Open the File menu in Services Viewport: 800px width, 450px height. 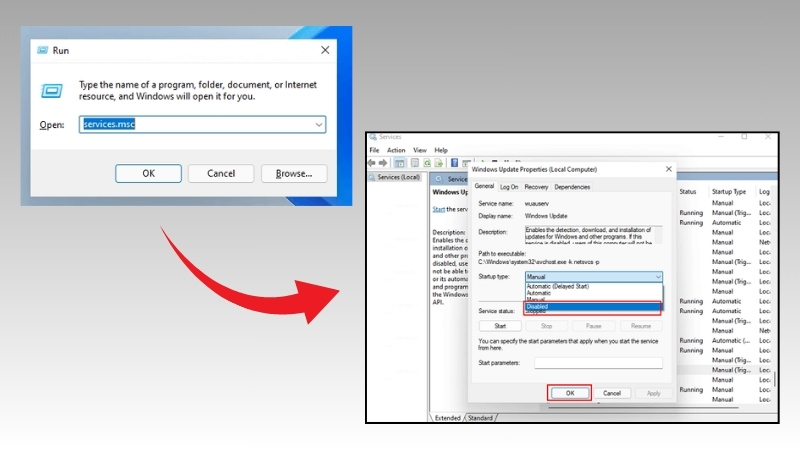pyautogui.click(x=374, y=150)
